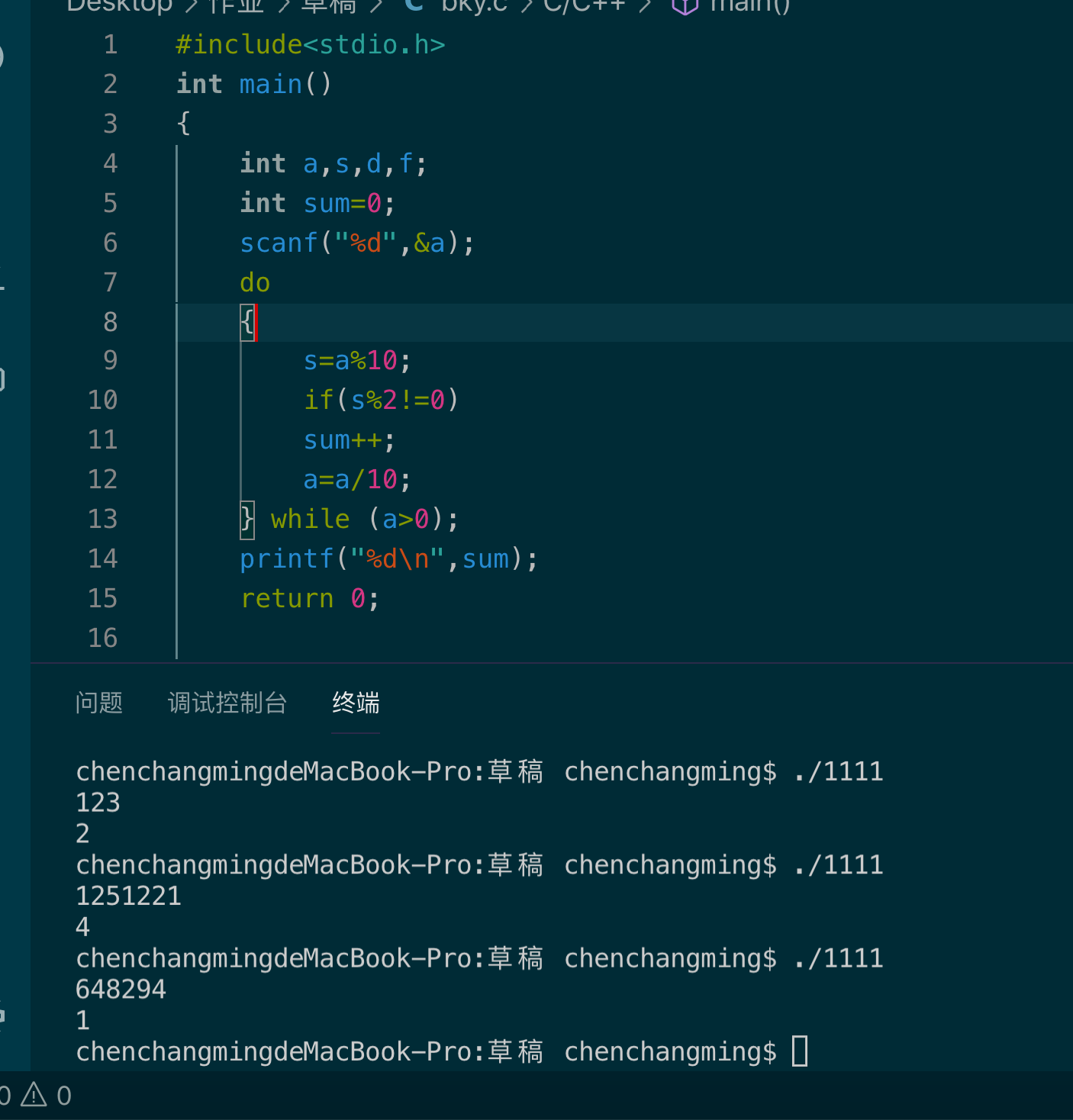Click line number 16 in the gutter
Viewport: 1073px width, 1120px height.
(102, 638)
